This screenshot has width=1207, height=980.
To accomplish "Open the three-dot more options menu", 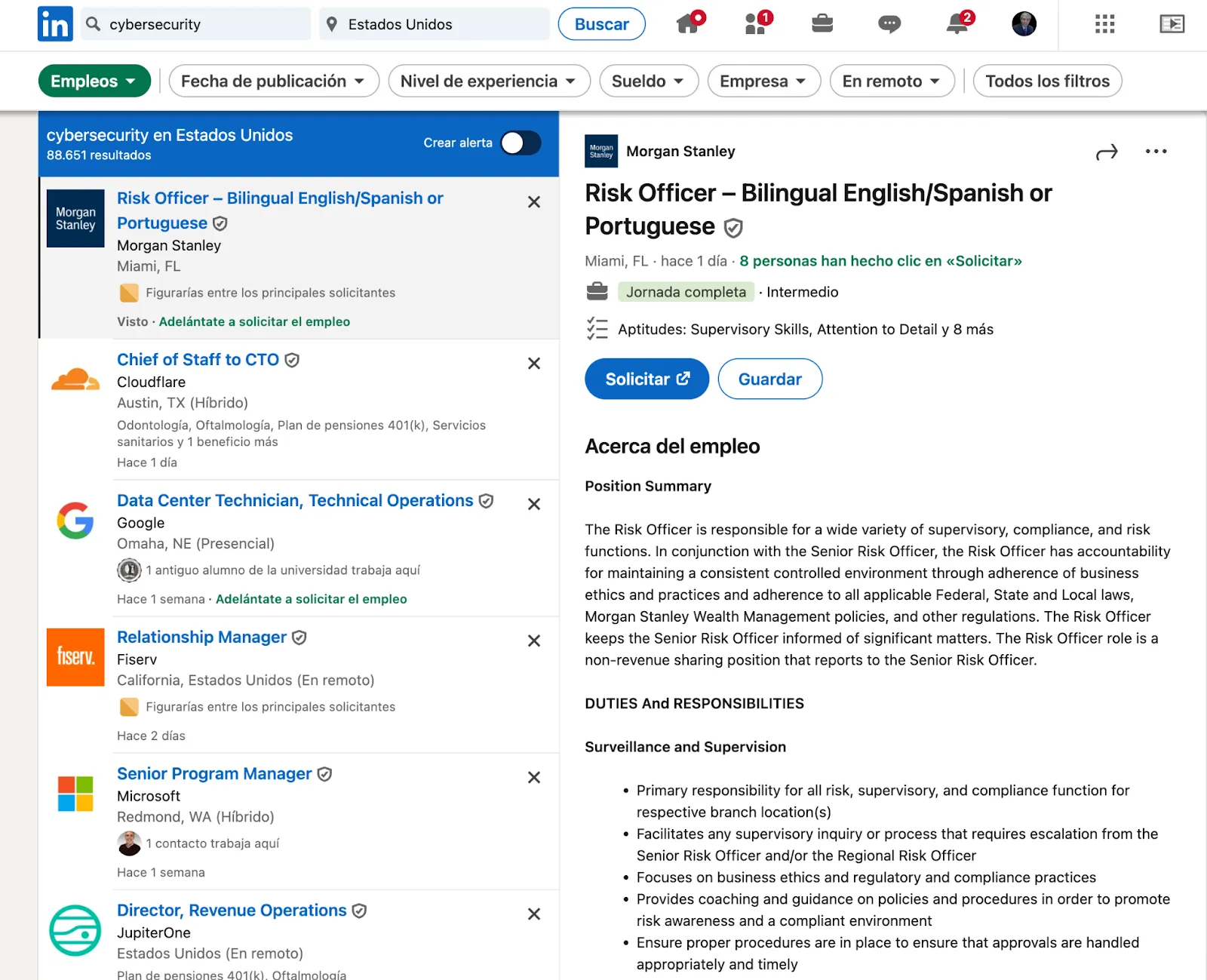I will coord(1156,152).
